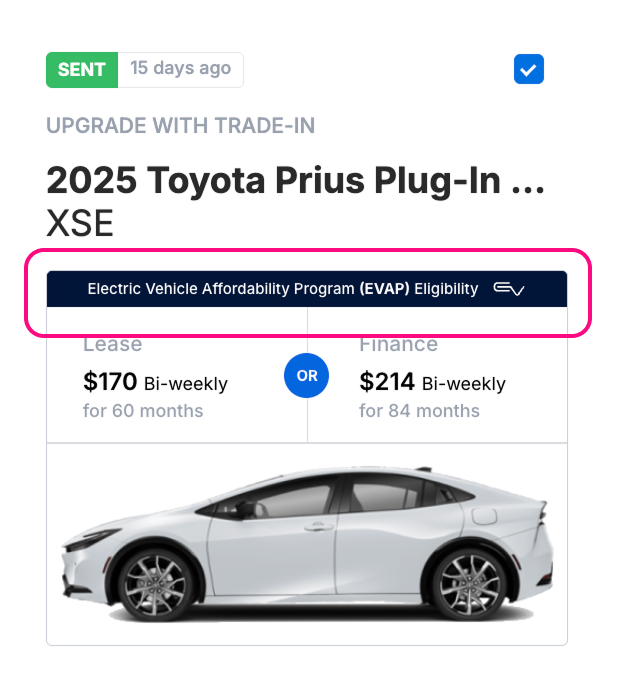Viewport: 624px width, 688px height.
Task: Open the 2025 Toyota Prius Plug-In title
Action: point(280,181)
